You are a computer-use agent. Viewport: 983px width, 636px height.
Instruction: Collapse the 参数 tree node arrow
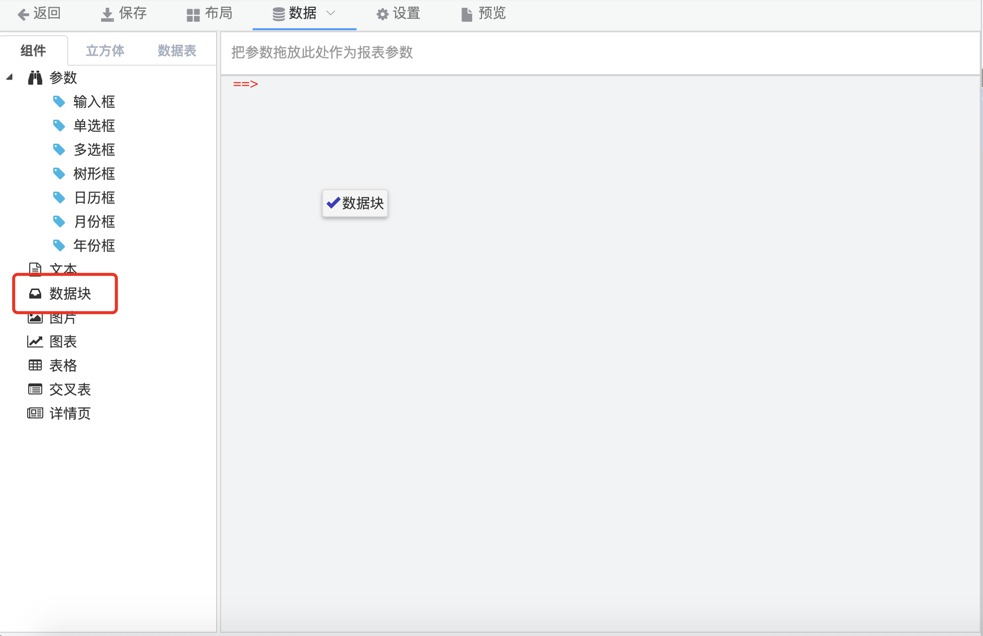tap(10, 77)
